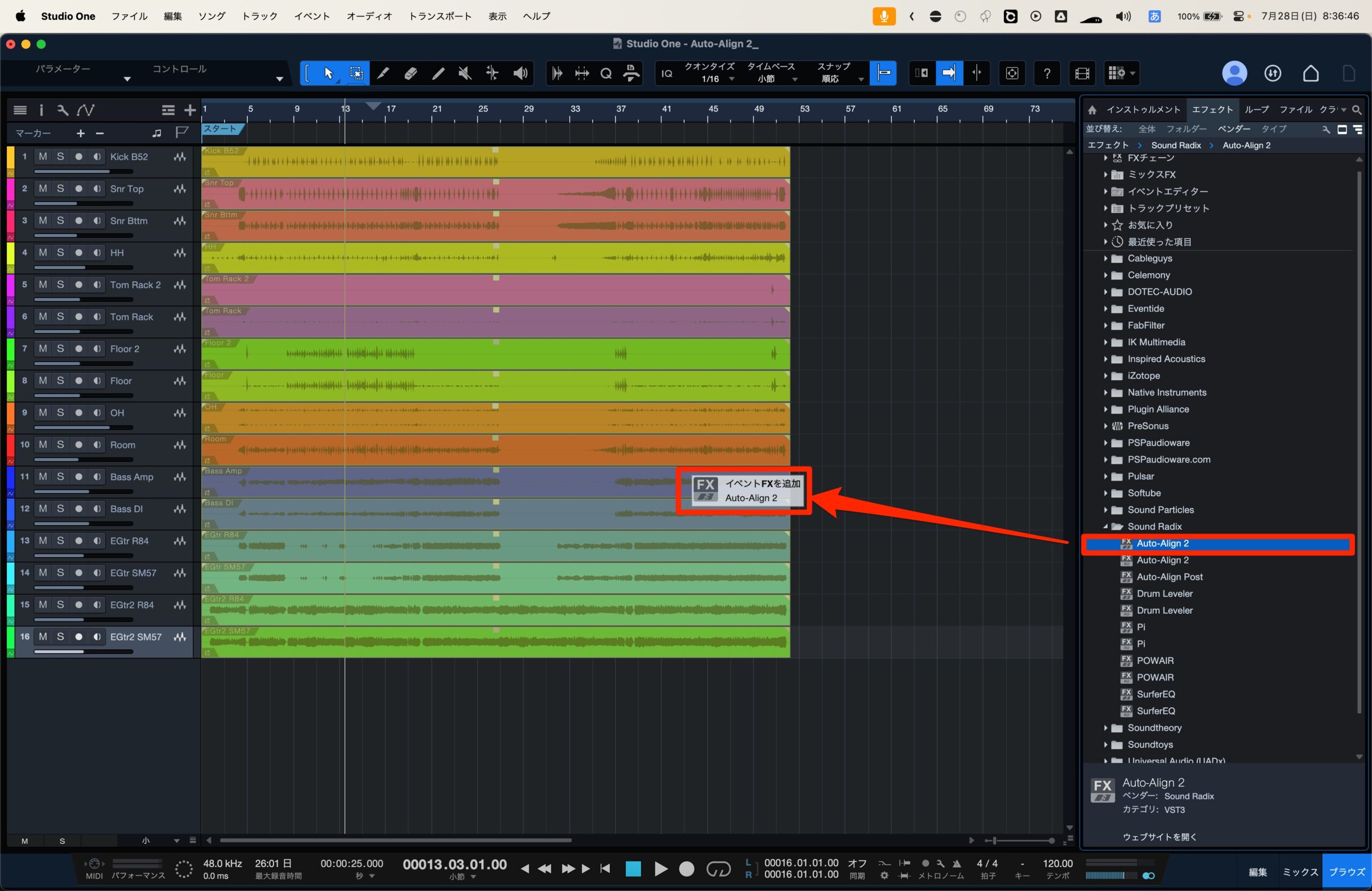This screenshot has height=891, width=1372.
Task: Solo the EGtr R84 track
Action: pyautogui.click(x=61, y=541)
